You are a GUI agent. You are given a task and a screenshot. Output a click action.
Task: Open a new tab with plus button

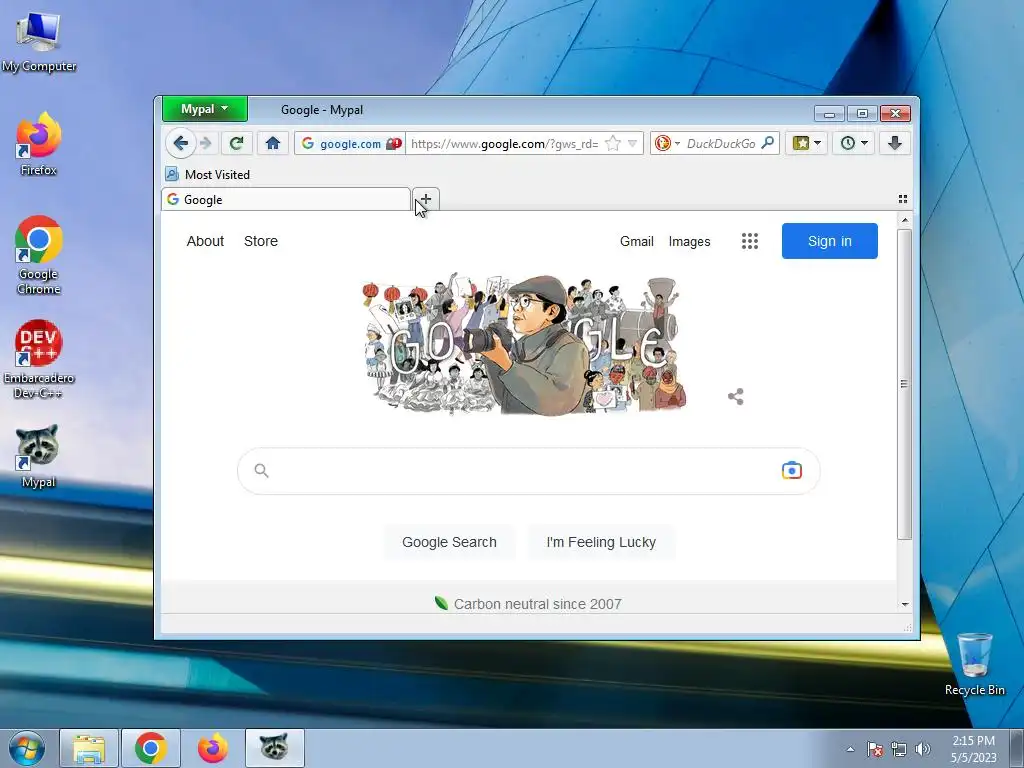click(x=426, y=199)
